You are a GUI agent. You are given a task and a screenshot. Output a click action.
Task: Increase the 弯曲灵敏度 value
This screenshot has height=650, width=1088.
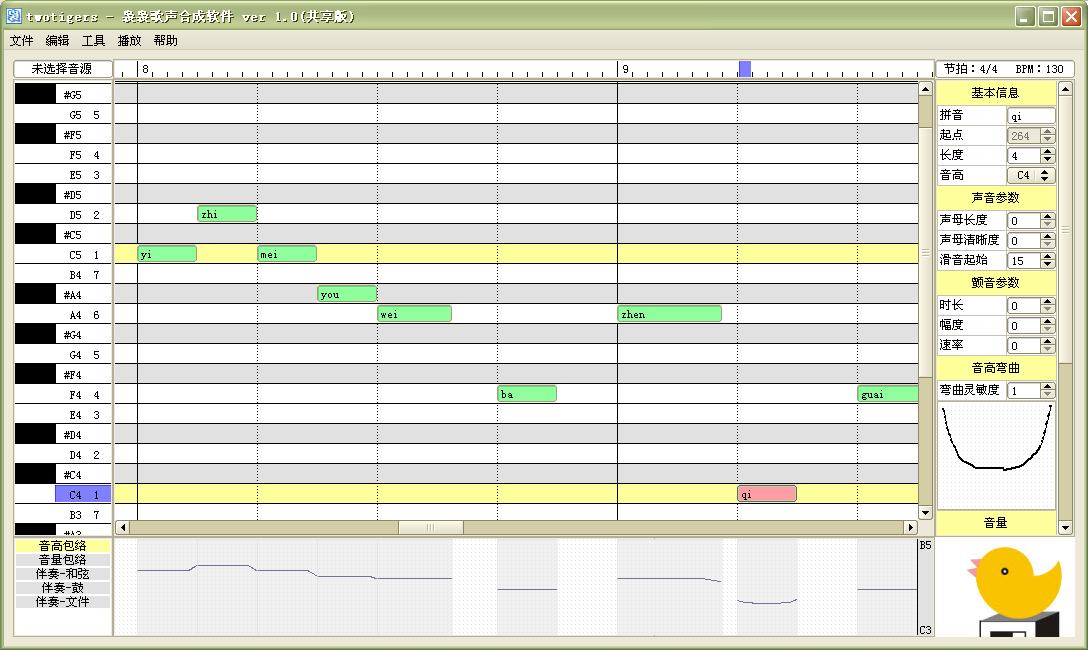point(1048,386)
